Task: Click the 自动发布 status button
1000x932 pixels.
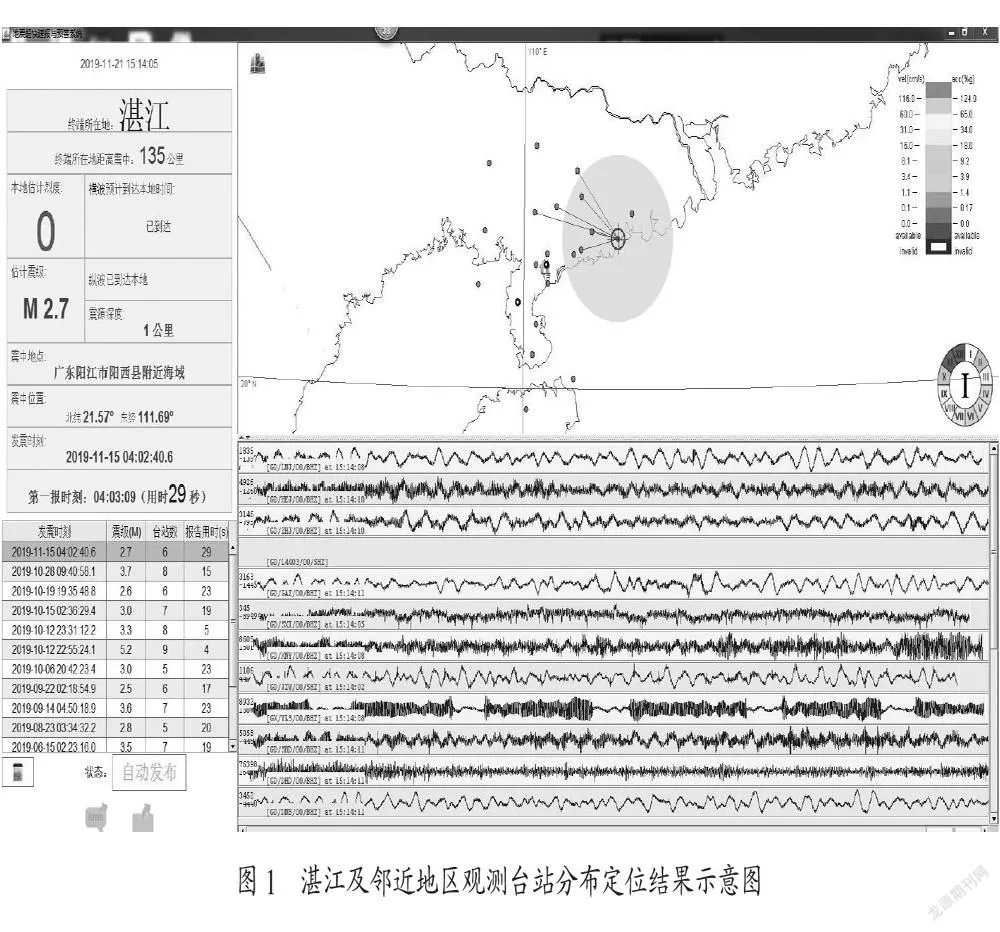Action: coord(149,773)
